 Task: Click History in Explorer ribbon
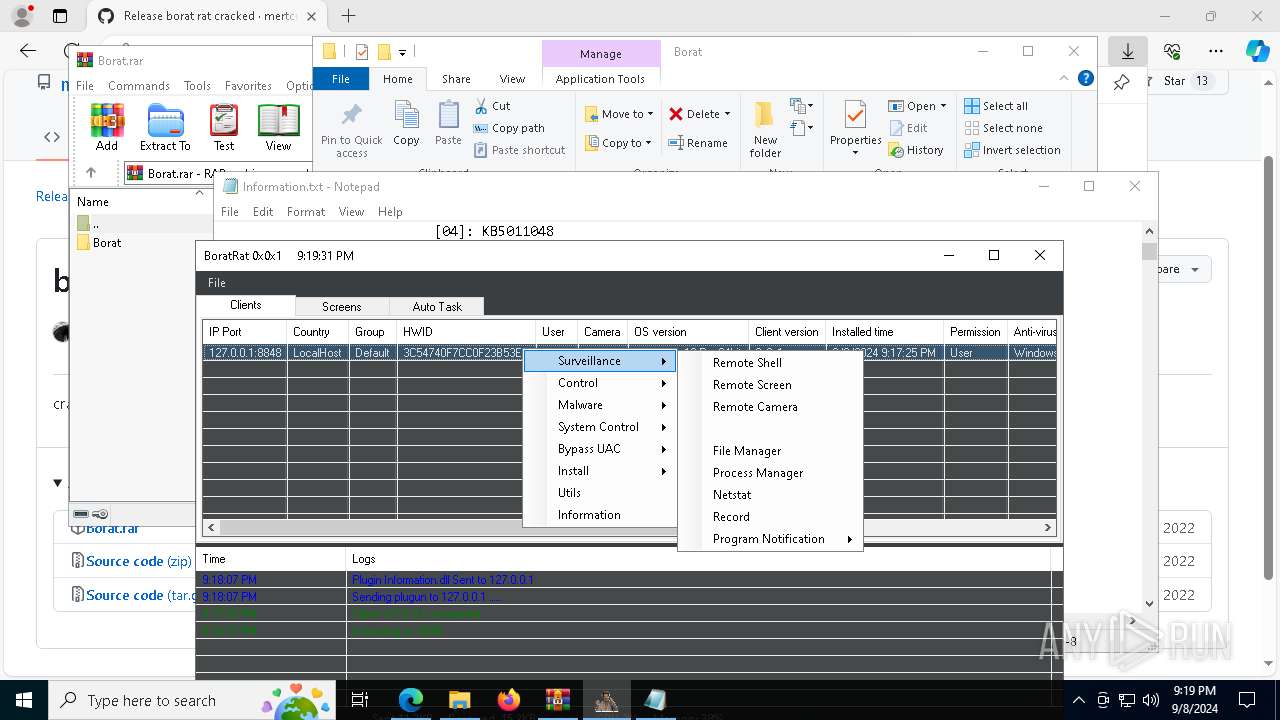pos(915,150)
